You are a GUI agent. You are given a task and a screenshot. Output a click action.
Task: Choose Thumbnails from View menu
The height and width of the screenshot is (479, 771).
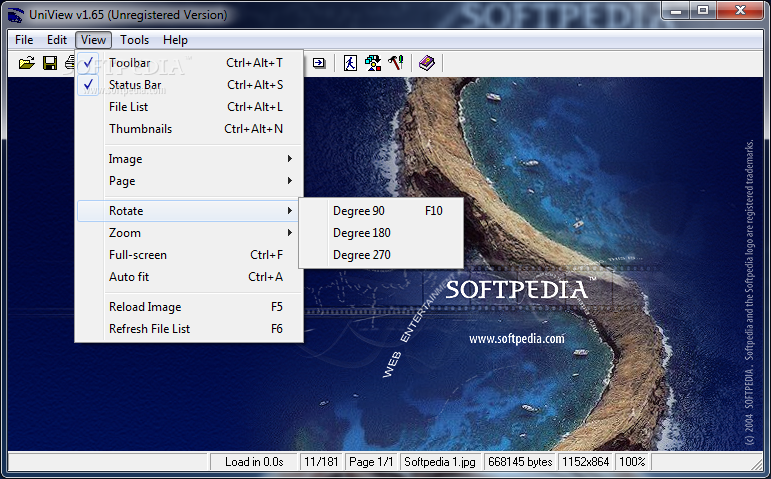tap(189, 129)
